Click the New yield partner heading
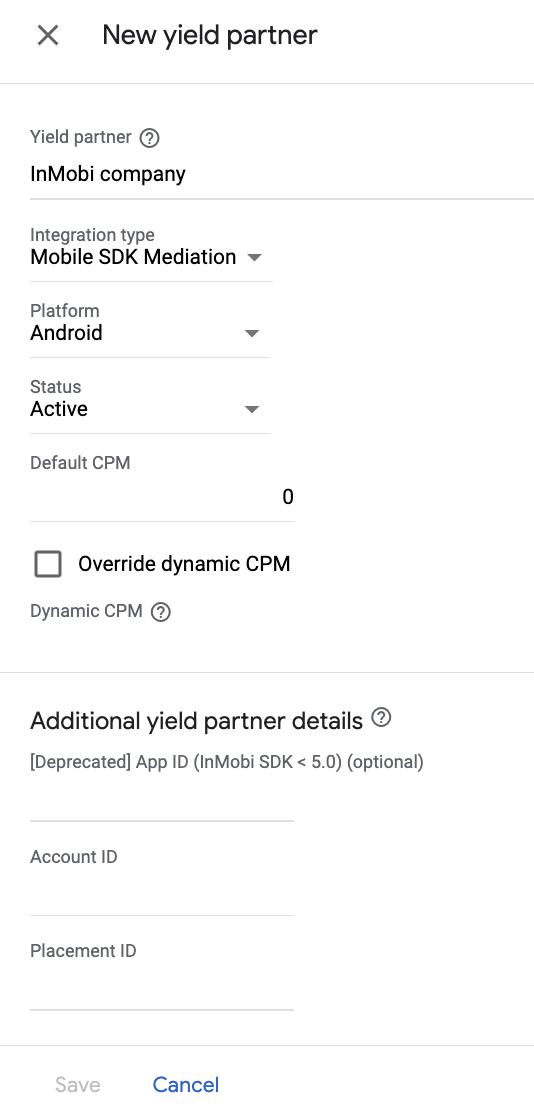Viewport: 534px width, 1115px height. (210, 35)
